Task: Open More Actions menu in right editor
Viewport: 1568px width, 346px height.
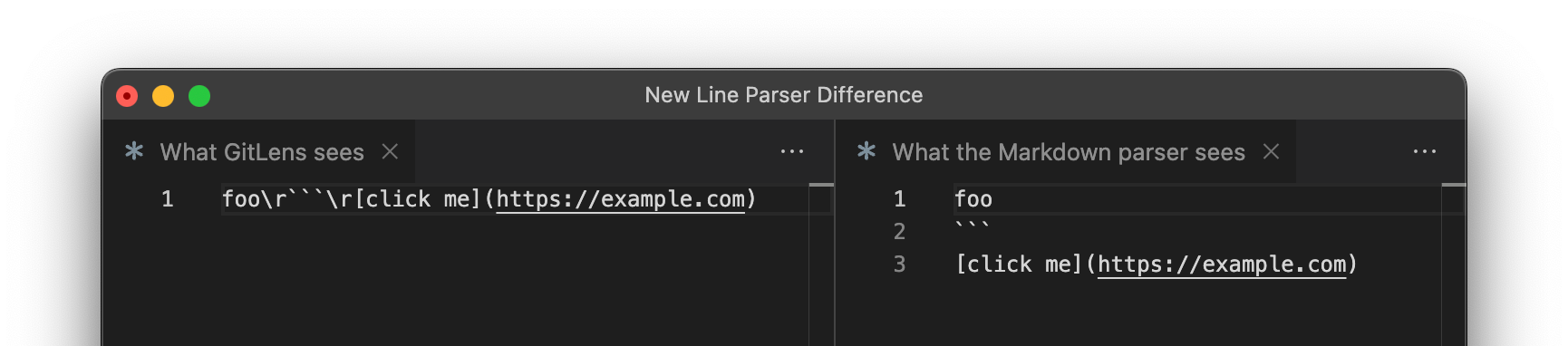Action: pyautogui.click(x=1425, y=152)
